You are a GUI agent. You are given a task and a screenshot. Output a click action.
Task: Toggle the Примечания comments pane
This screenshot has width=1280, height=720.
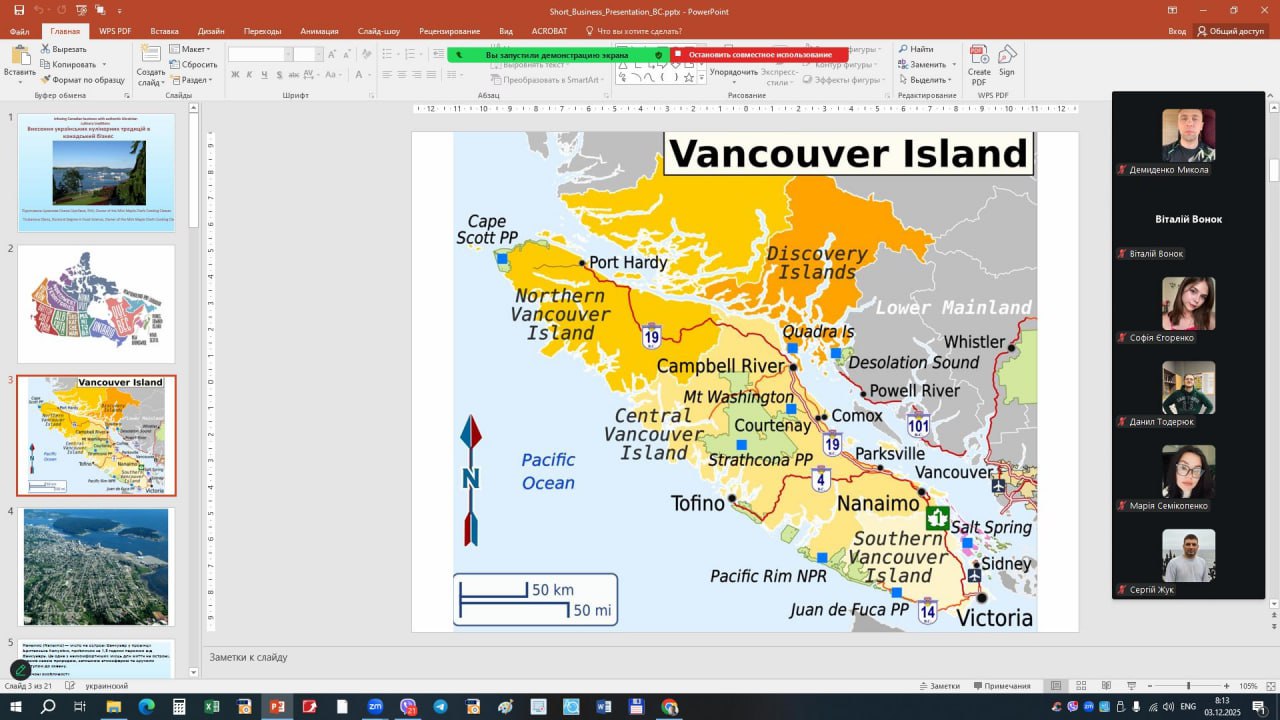point(1000,686)
